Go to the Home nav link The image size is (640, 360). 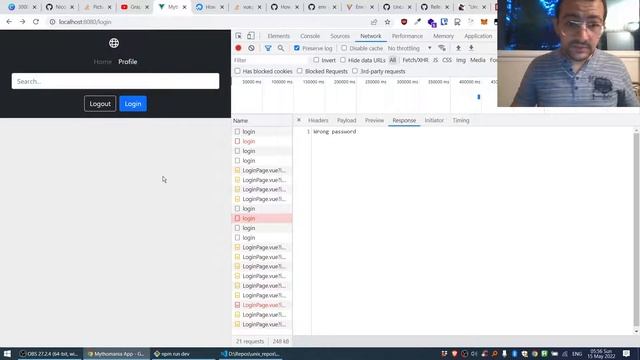tap(102, 62)
